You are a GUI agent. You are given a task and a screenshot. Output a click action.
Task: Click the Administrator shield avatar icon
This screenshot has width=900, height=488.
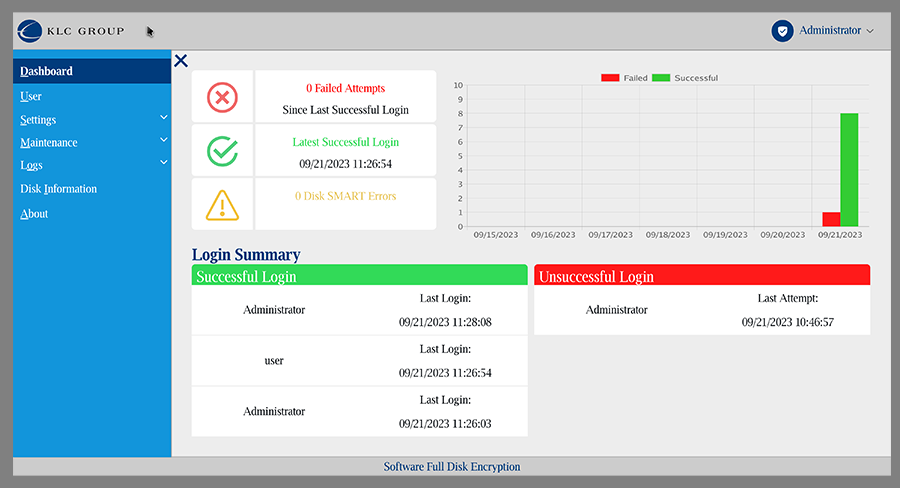coord(782,31)
